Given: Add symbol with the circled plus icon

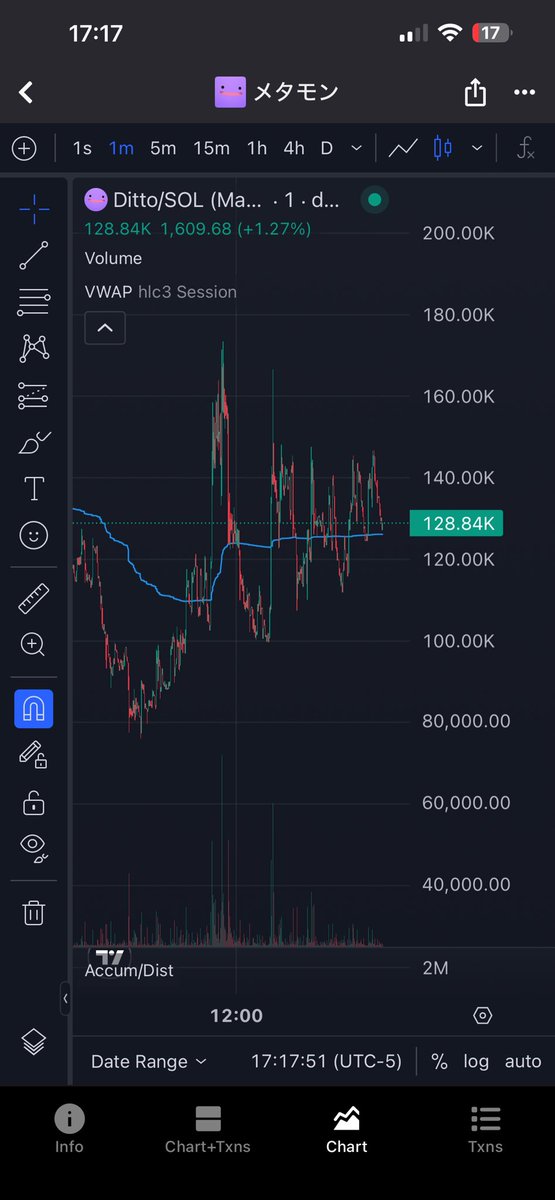Looking at the screenshot, I should point(24,148).
